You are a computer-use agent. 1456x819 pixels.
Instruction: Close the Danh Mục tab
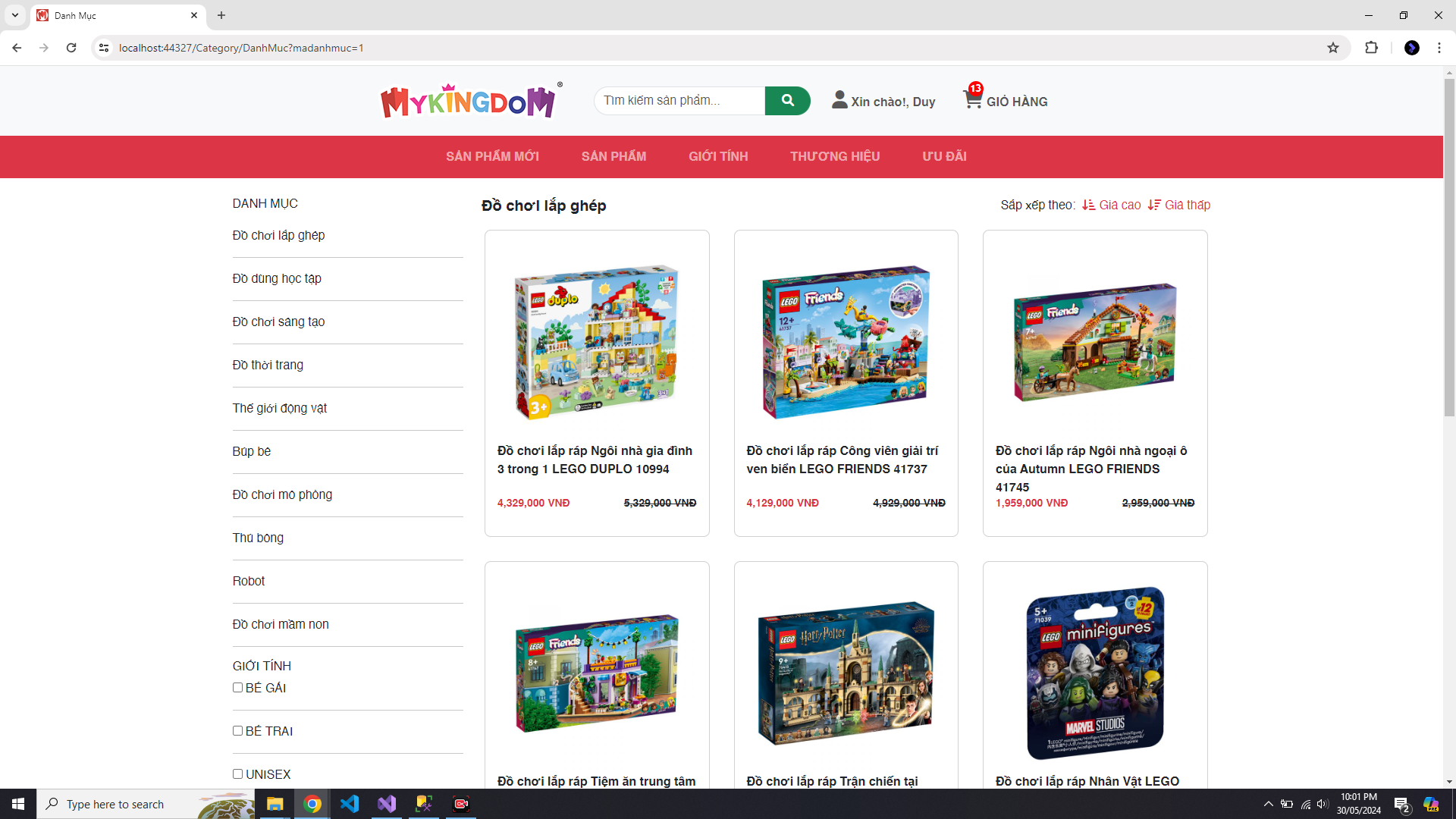194,15
